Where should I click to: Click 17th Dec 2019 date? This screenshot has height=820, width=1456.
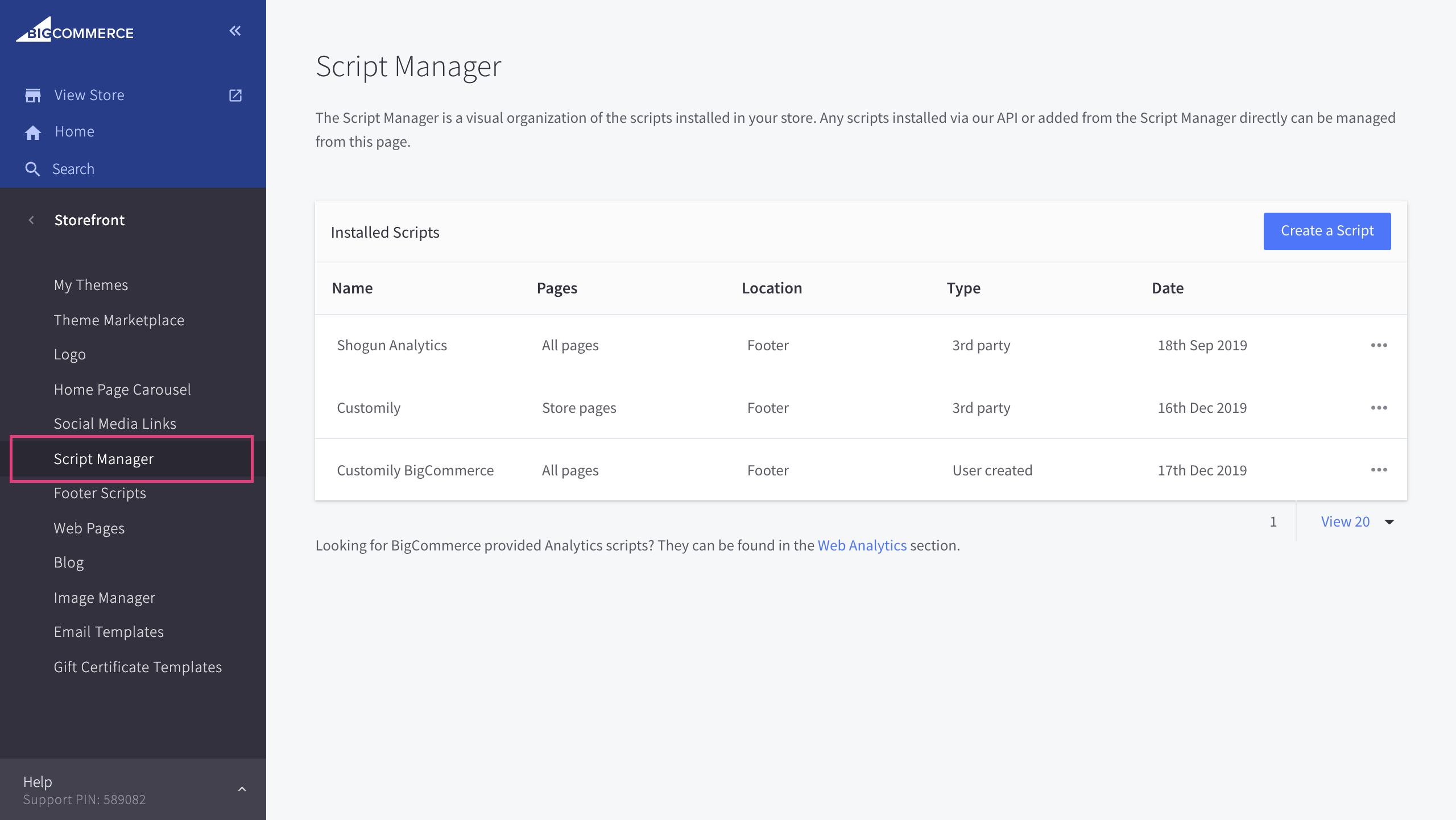click(x=1202, y=470)
